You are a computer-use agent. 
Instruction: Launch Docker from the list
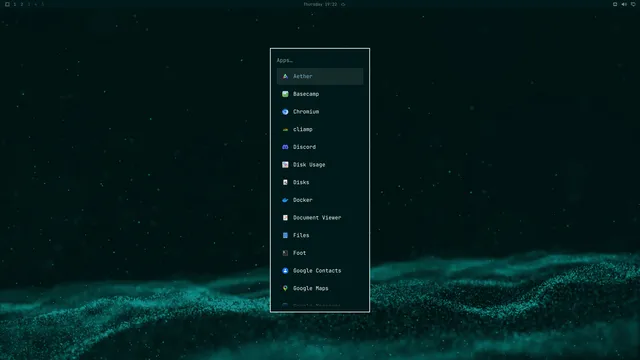320,200
